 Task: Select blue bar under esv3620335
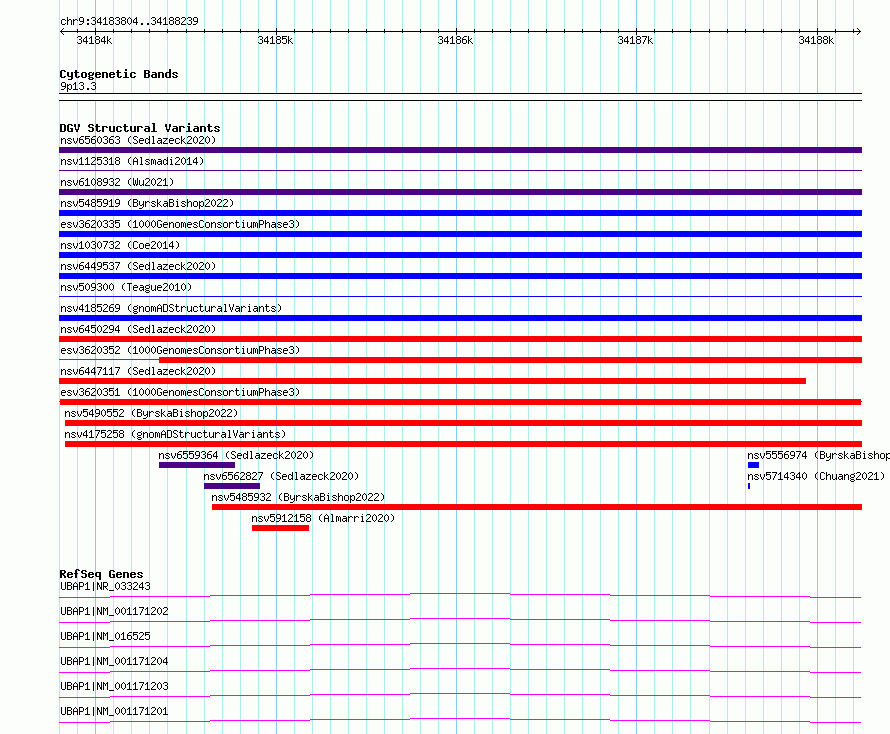[x=460, y=234]
